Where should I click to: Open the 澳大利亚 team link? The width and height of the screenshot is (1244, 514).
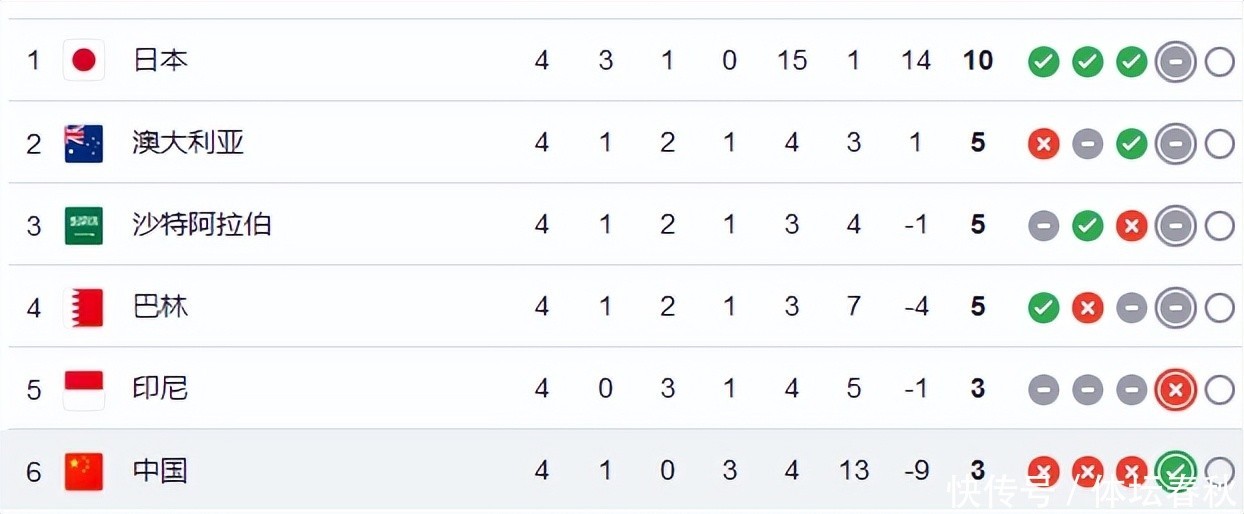188,143
